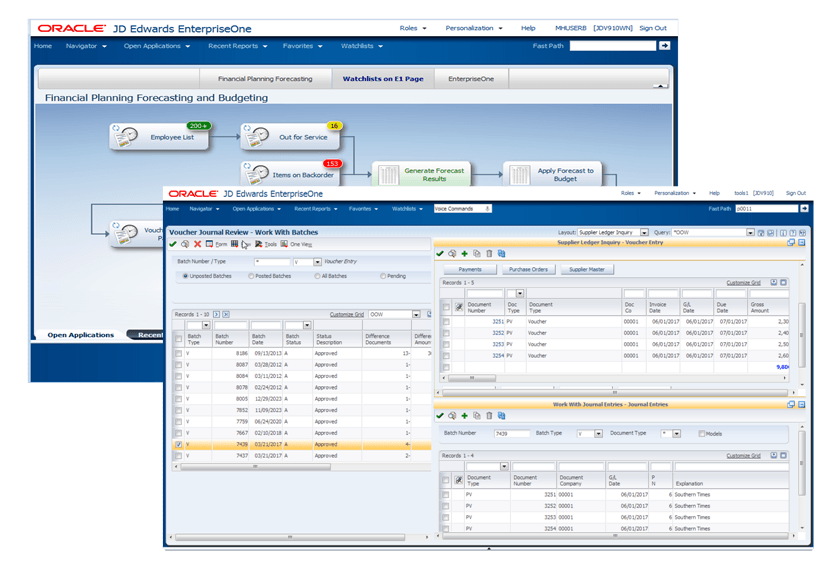This screenshot has width=840, height=574.
Task: Open the Layout Supplier Ledger Inquiry dropdown
Action: tap(644, 233)
